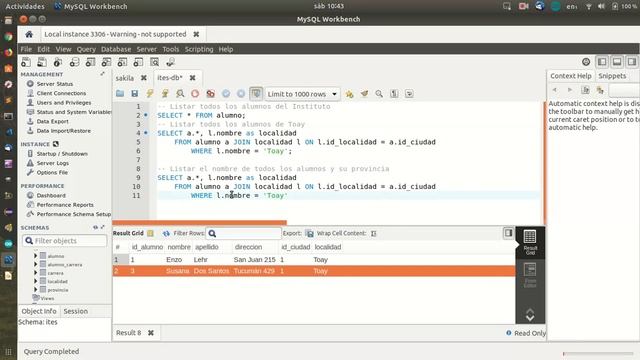Toggle Wrap Cell Content in result grid
Screen dimensions: 640x360
tap(373, 233)
